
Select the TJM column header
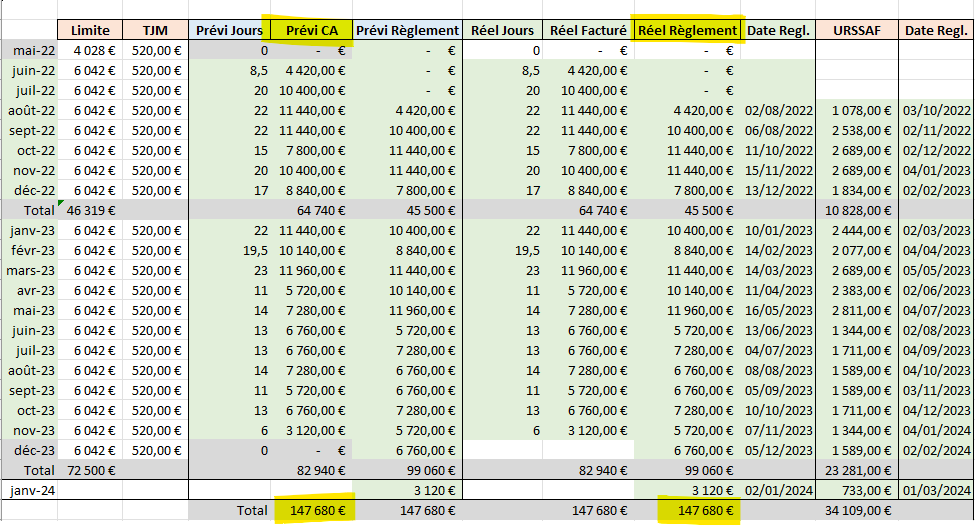click(x=154, y=30)
